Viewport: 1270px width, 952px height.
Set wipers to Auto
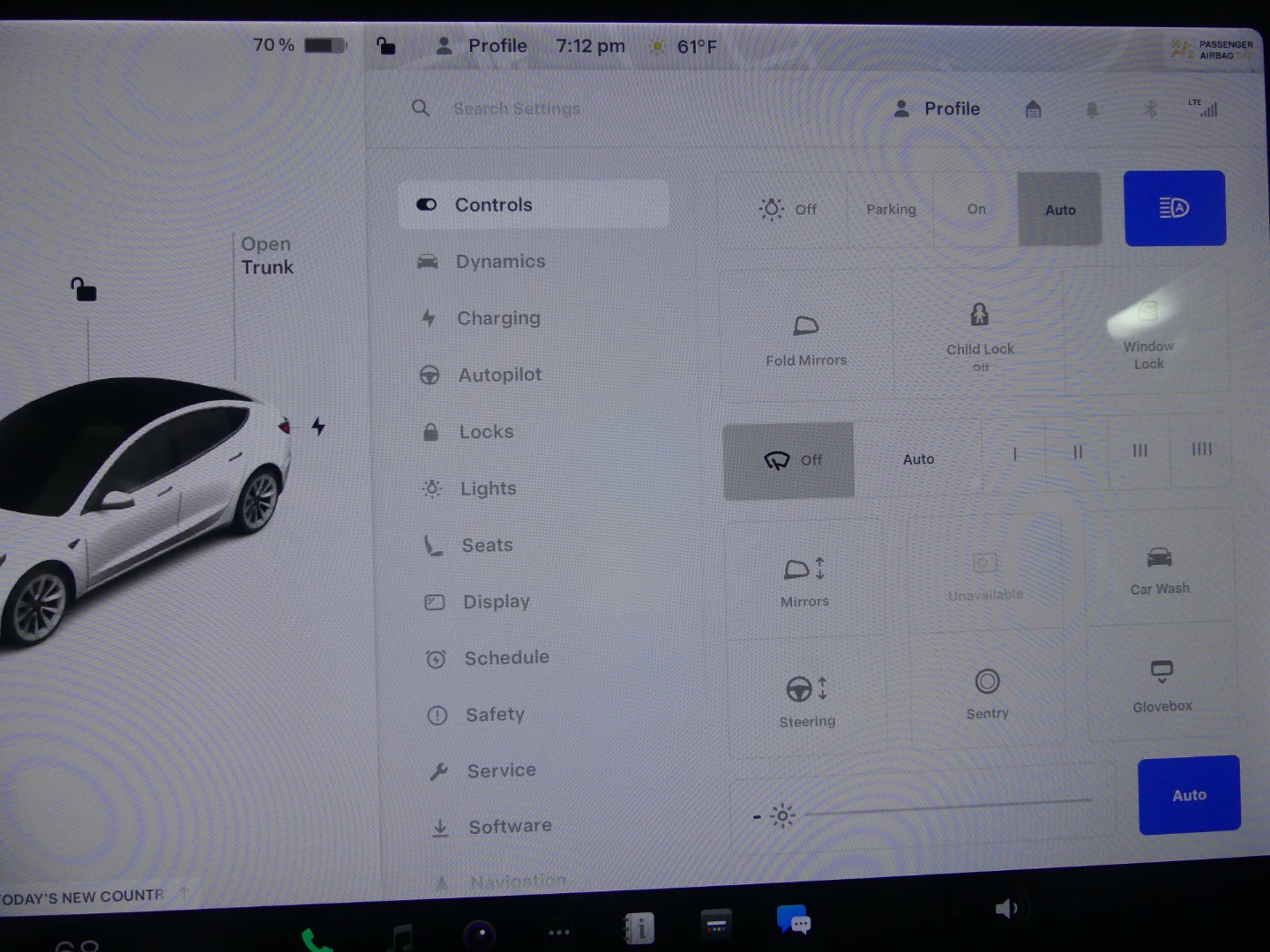[x=918, y=459]
